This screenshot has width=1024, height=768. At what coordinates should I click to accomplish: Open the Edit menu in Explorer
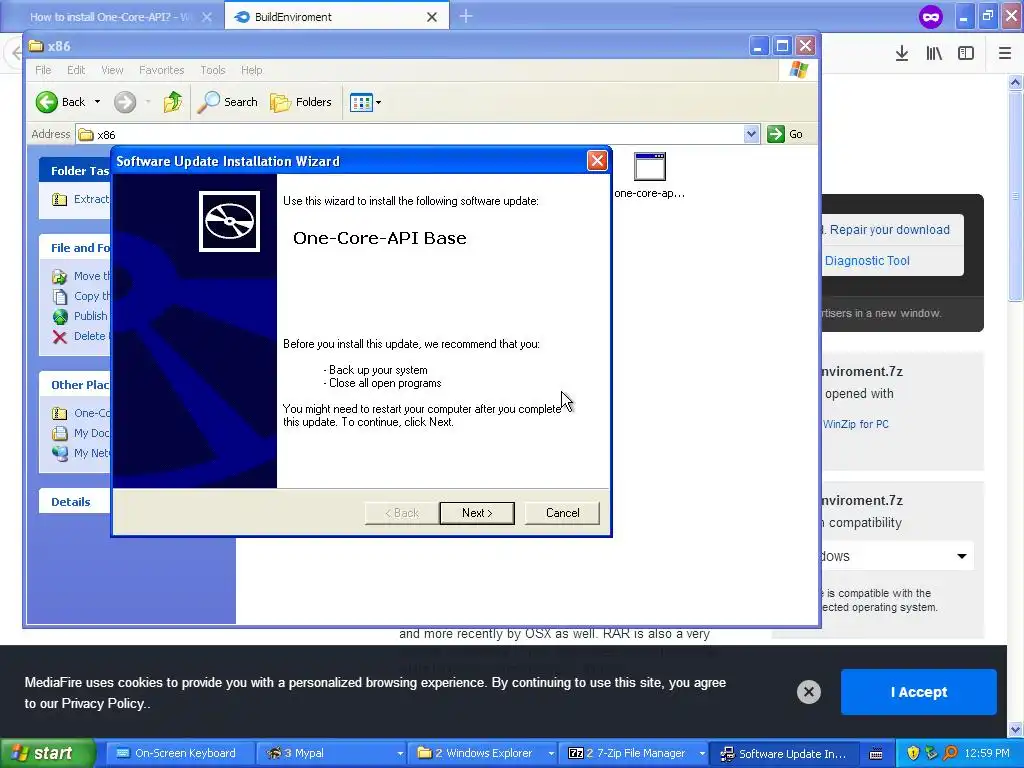tap(76, 70)
